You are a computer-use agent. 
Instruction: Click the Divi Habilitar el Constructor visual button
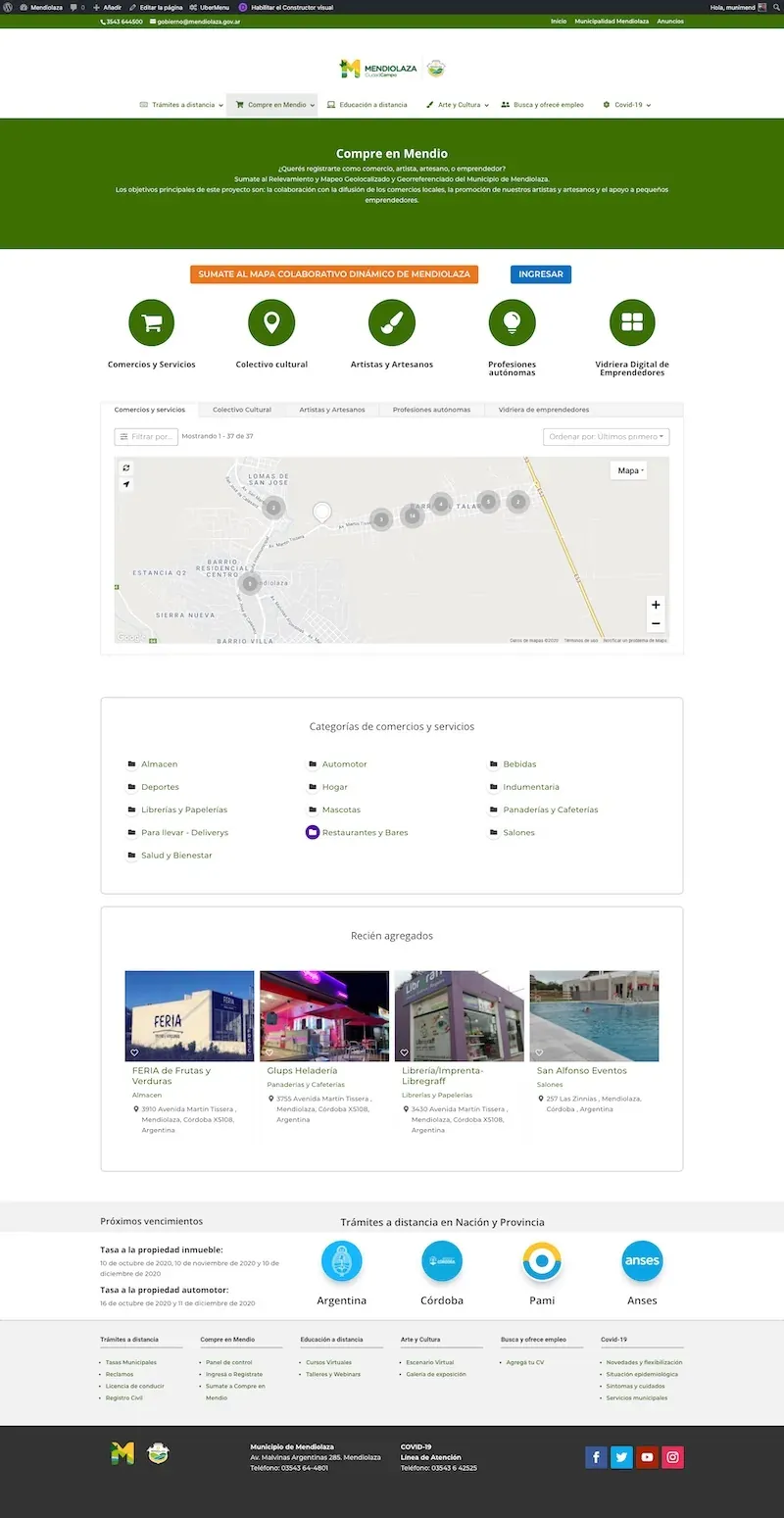tap(286, 7)
